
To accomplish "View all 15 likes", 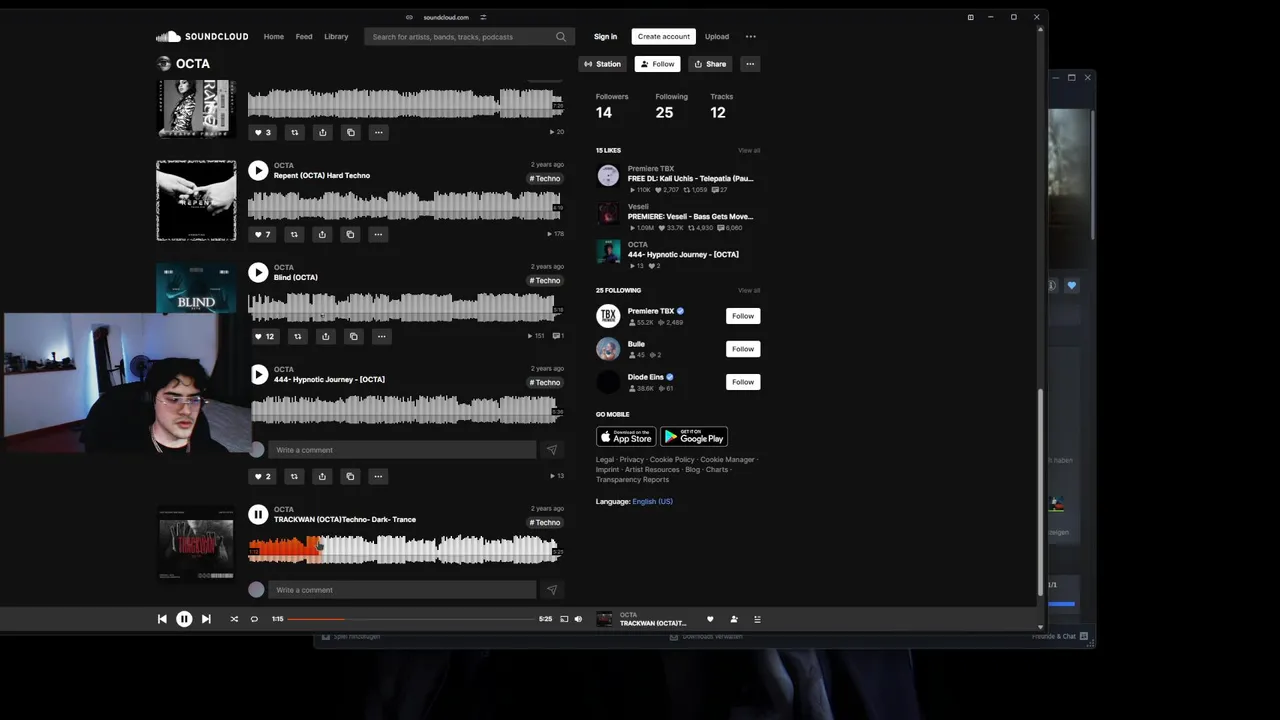I will pyautogui.click(x=749, y=151).
